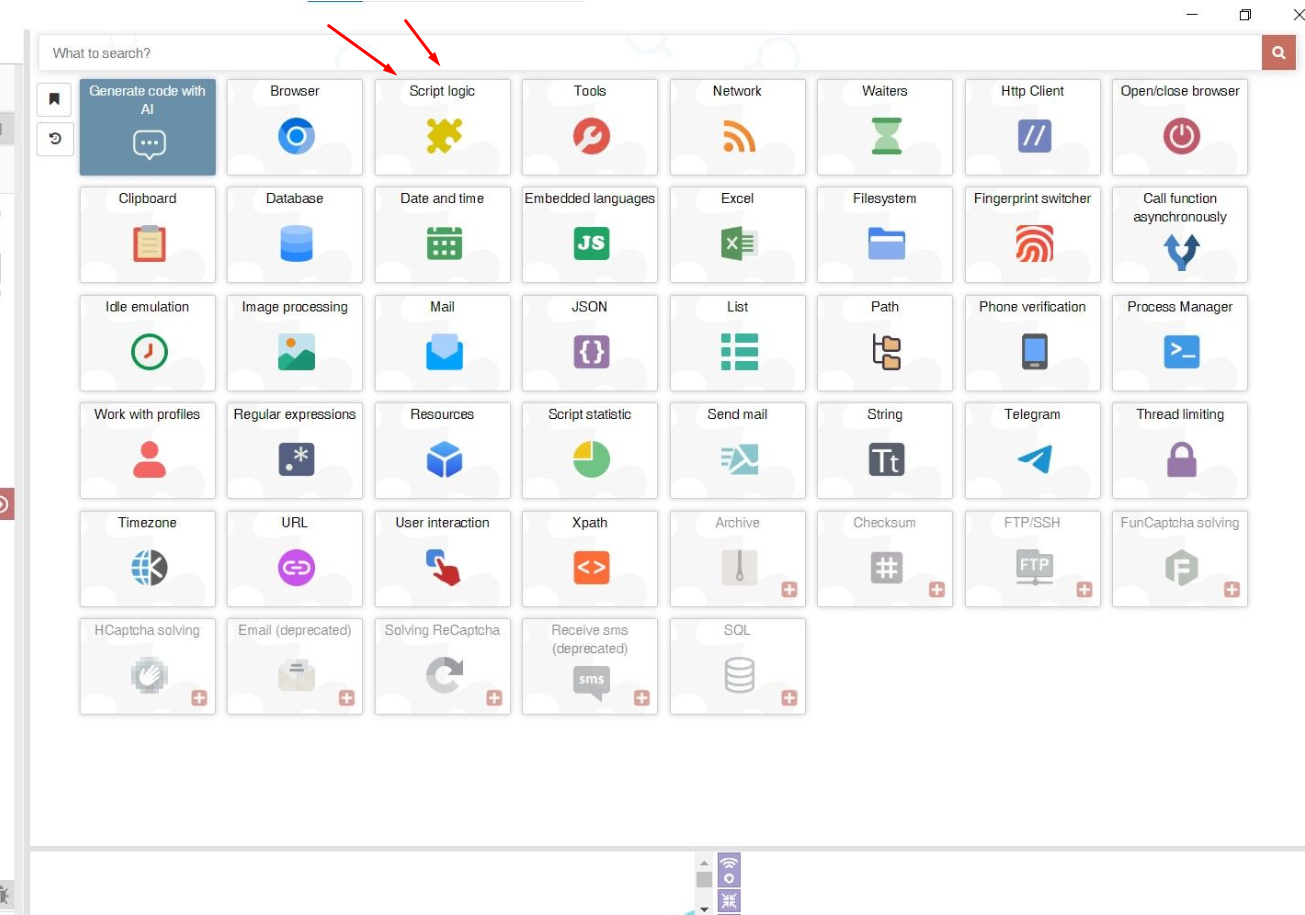Install the disabled Archive module
Screen dimensions: 1305x915
[789, 590]
